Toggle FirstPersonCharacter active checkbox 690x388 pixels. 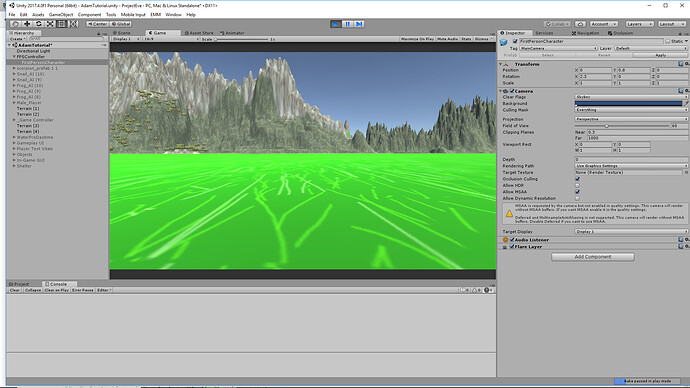click(515, 41)
